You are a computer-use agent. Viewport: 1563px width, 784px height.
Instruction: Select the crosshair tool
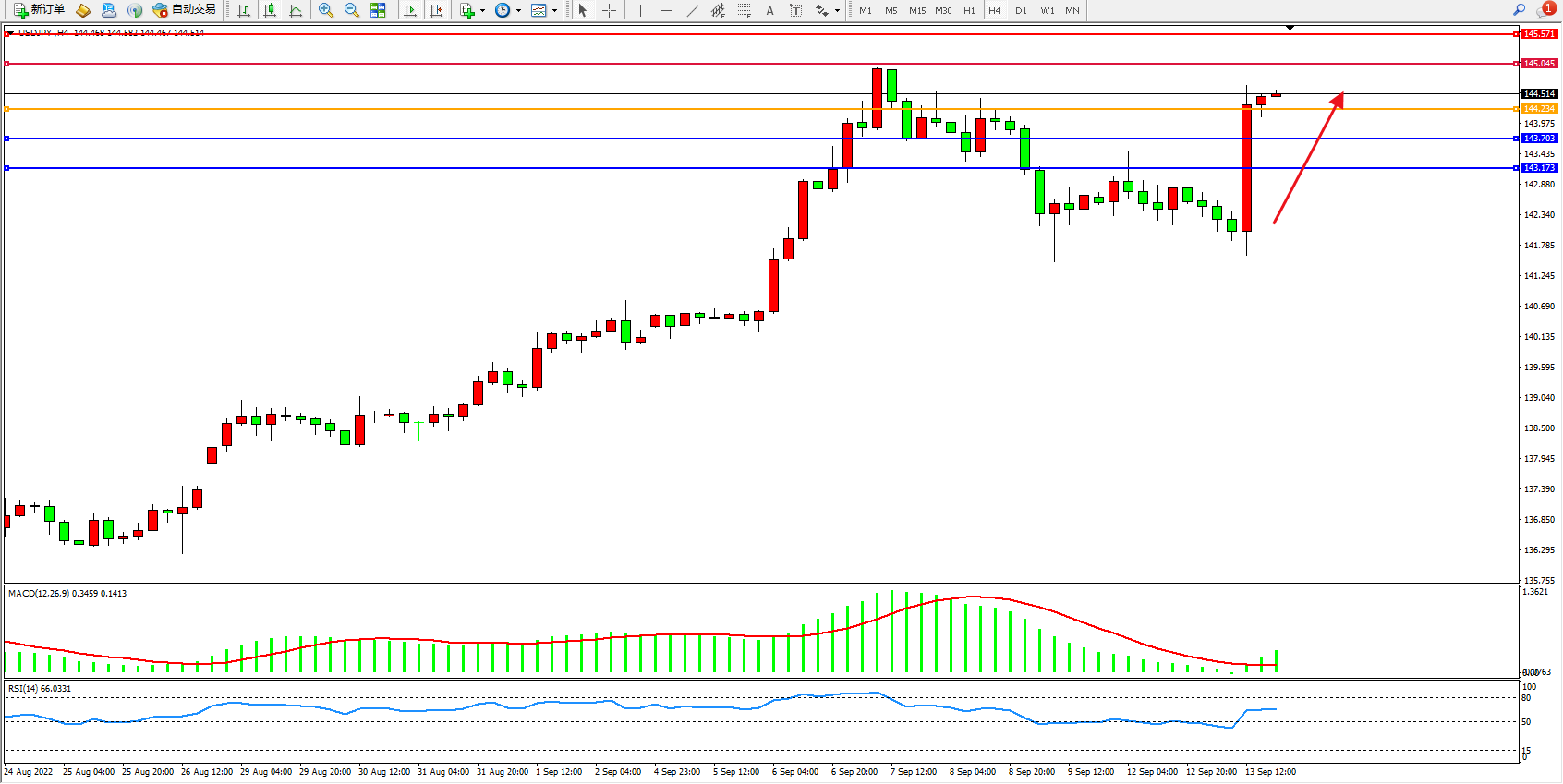[x=610, y=10]
